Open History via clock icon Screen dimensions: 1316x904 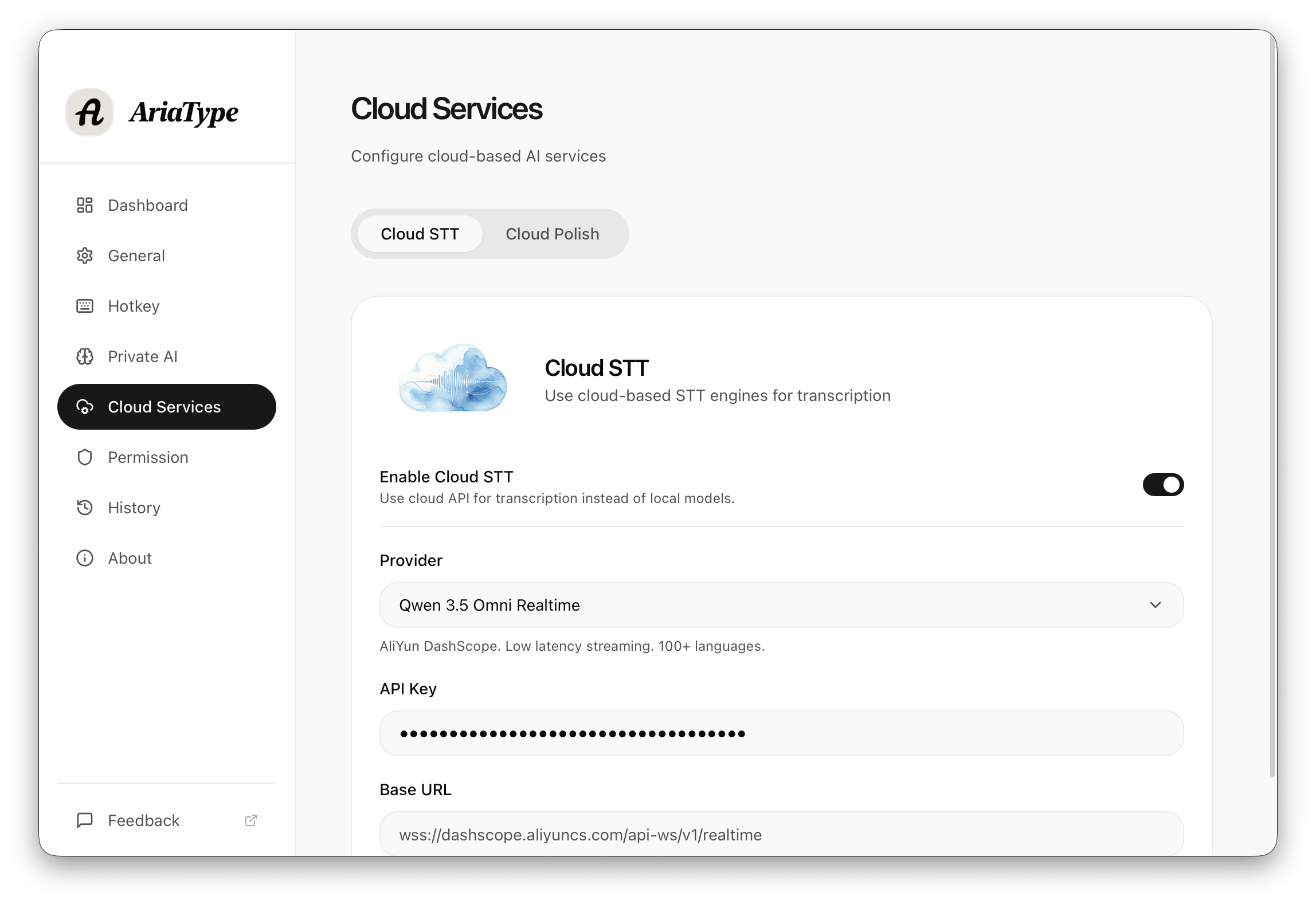(x=85, y=508)
